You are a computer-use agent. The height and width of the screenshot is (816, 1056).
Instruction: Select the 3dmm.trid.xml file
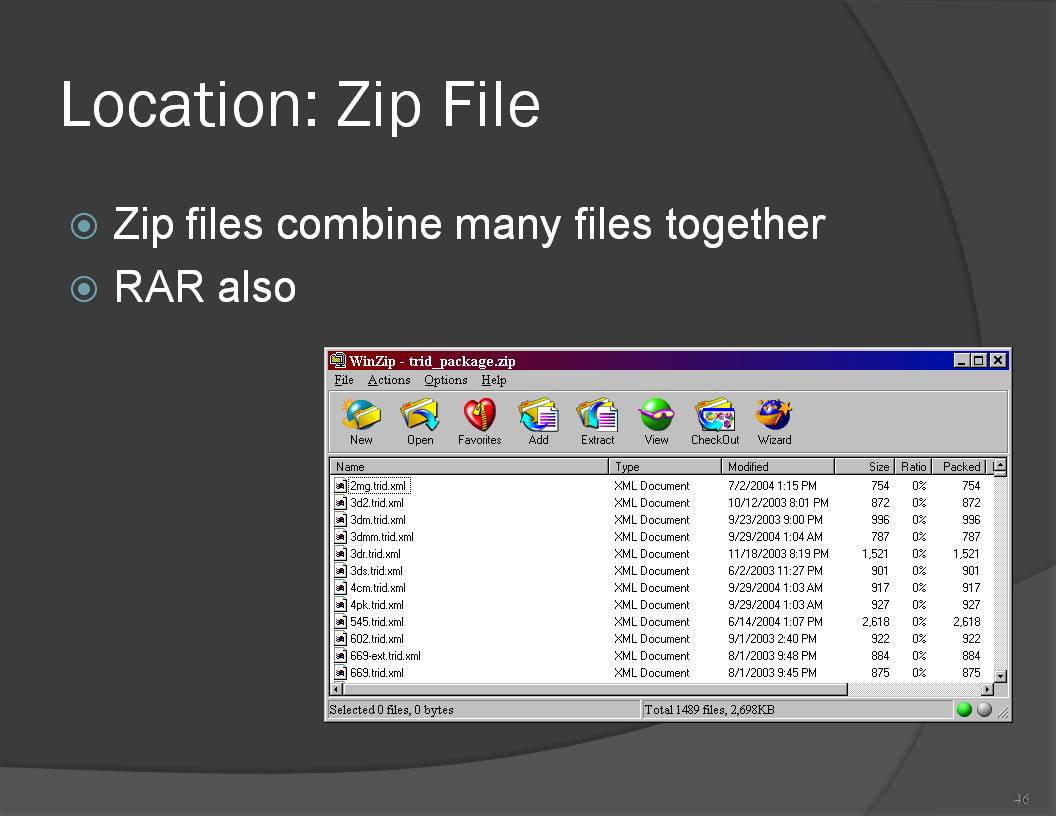pos(381,537)
